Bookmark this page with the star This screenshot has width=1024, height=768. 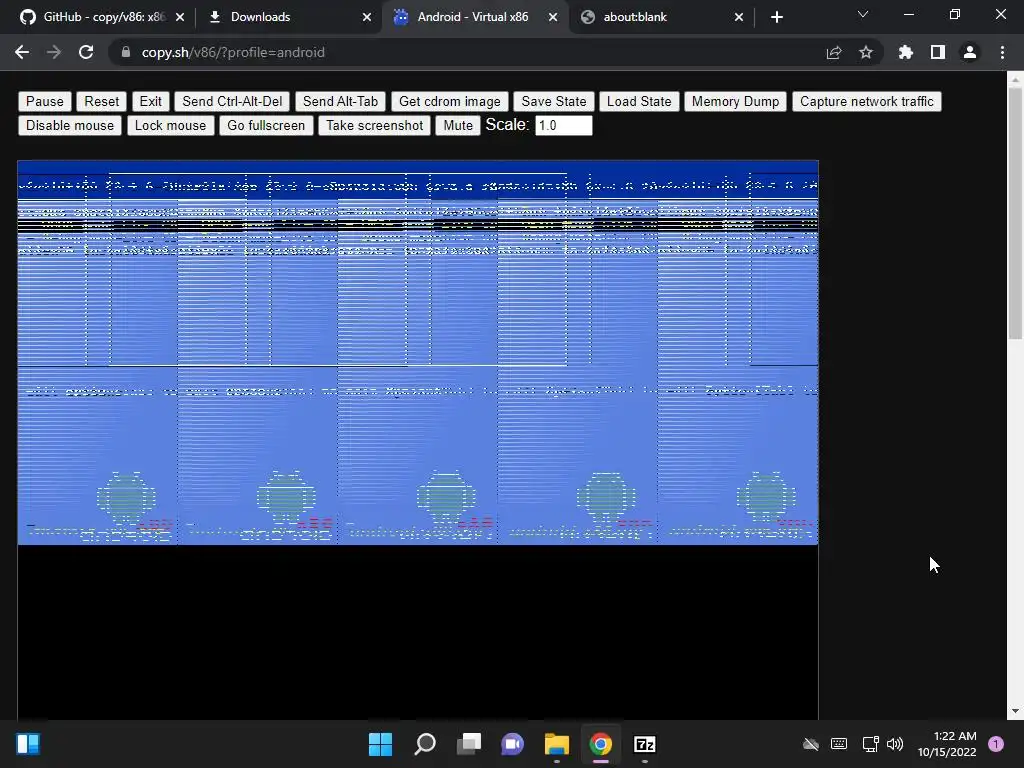(866, 52)
